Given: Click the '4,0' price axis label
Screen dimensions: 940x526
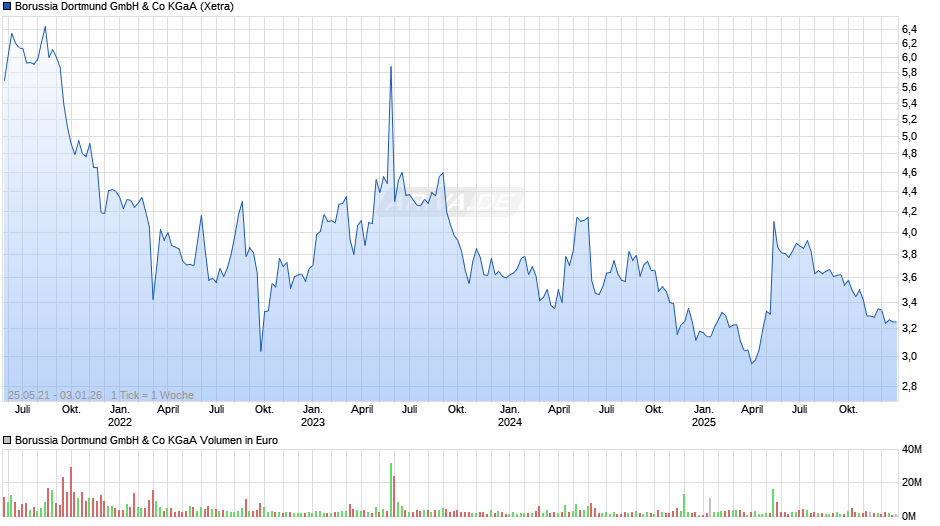Looking at the screenshot, I should click(x=909, y=232).
